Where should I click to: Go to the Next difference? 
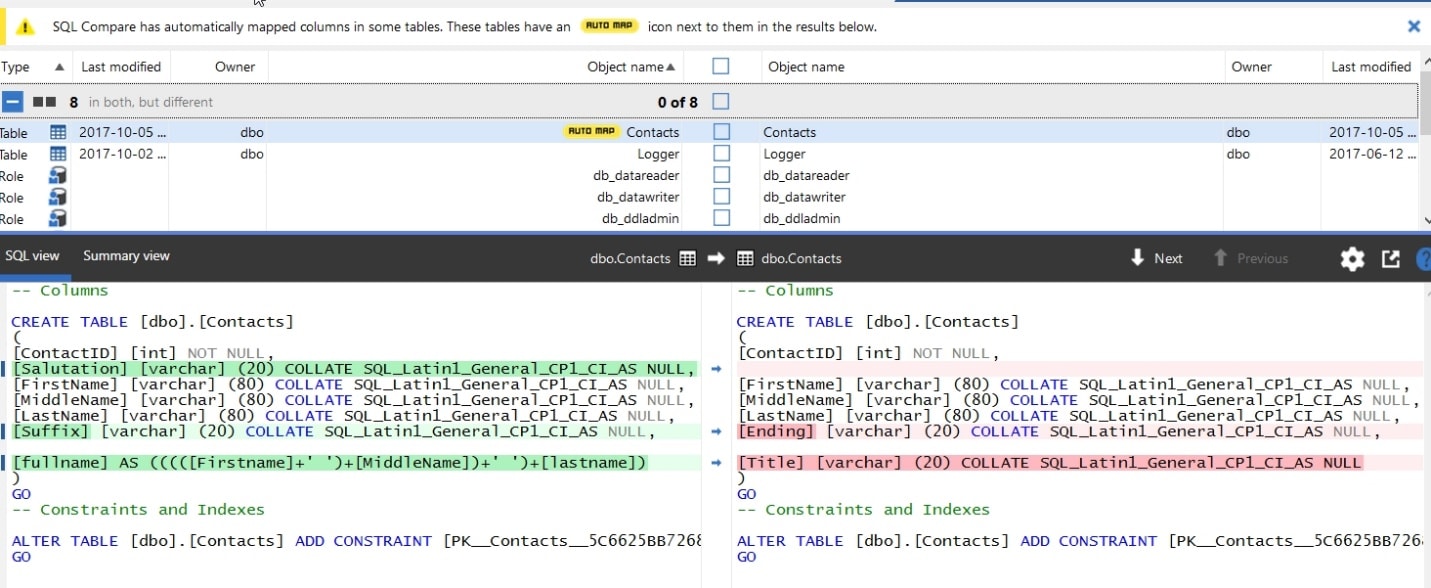point(1156,258)
